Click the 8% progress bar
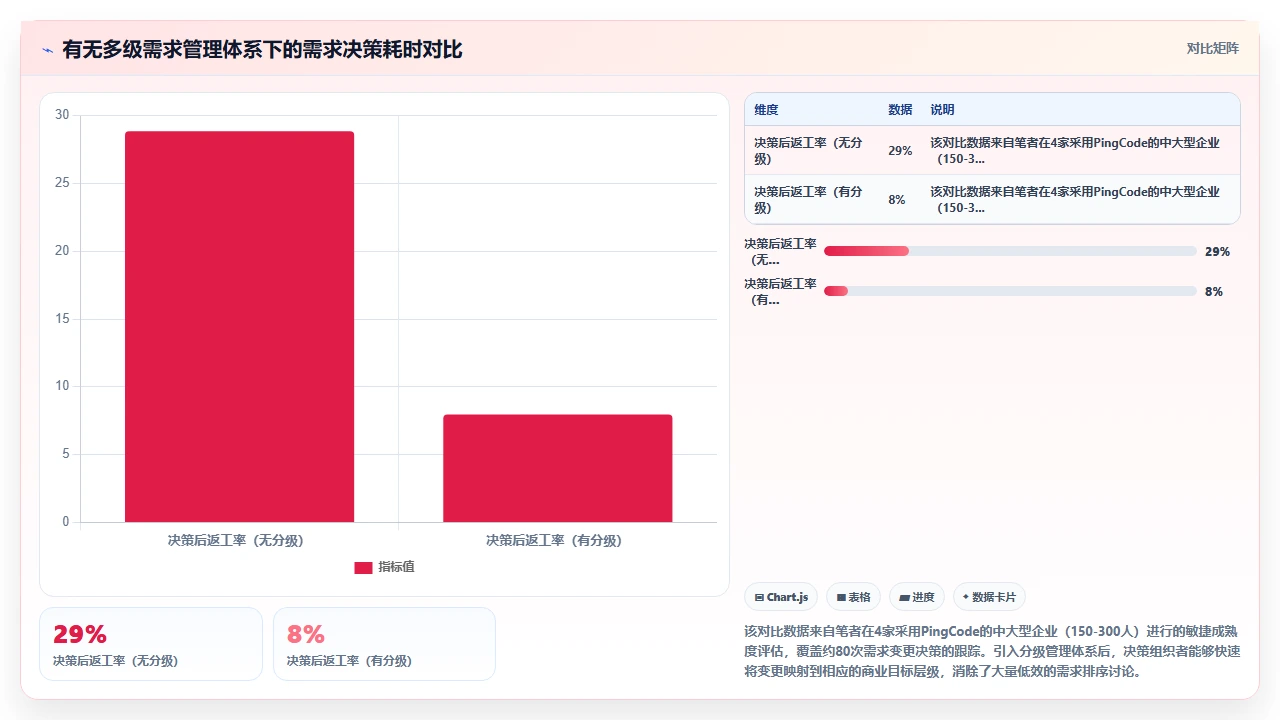The width and height of the screenshot is (1280, 720). (x=1010, y=291)
